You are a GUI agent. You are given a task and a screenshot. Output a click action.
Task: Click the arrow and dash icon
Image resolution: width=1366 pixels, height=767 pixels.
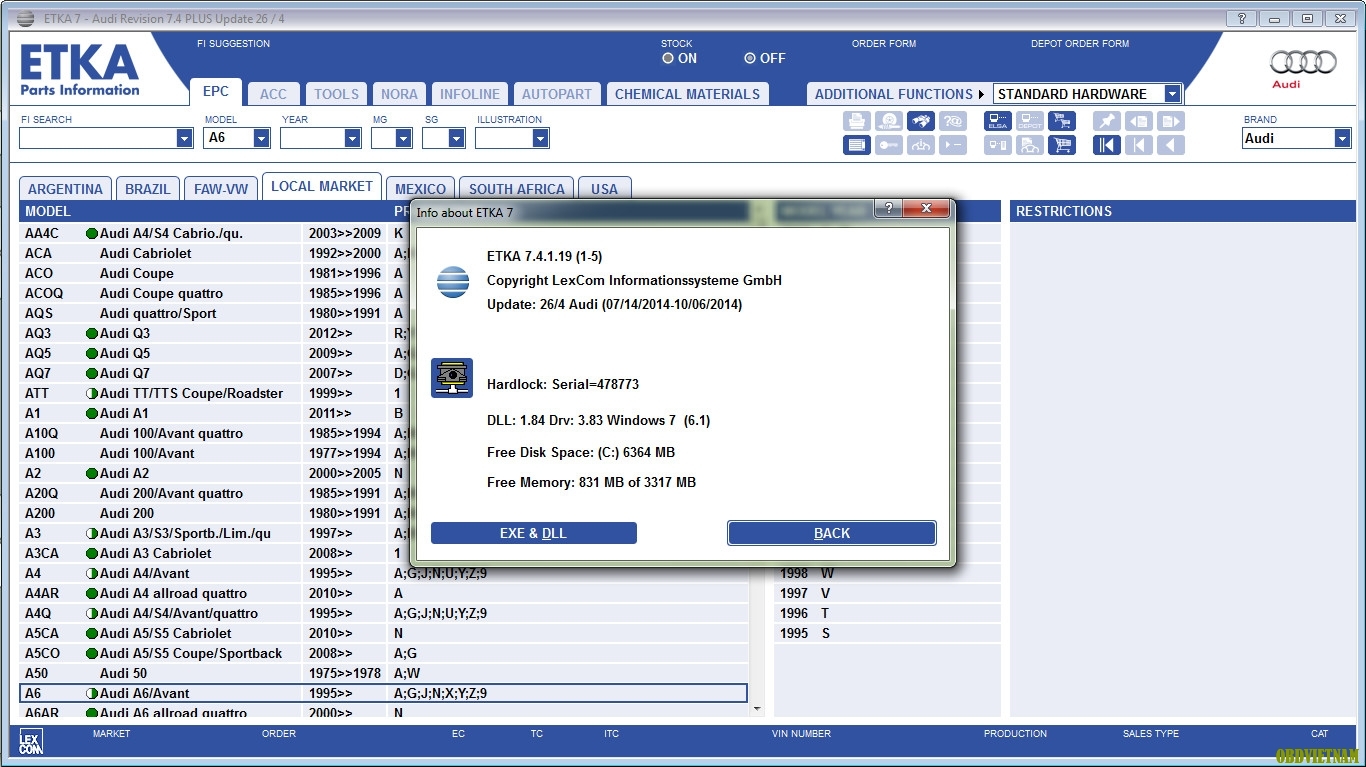point(953,145)
